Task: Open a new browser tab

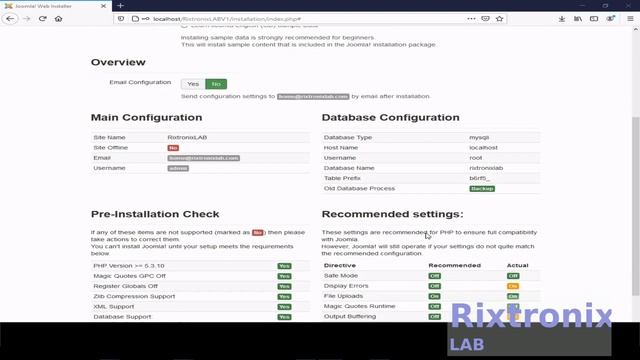Action: [x=120, y=6]
